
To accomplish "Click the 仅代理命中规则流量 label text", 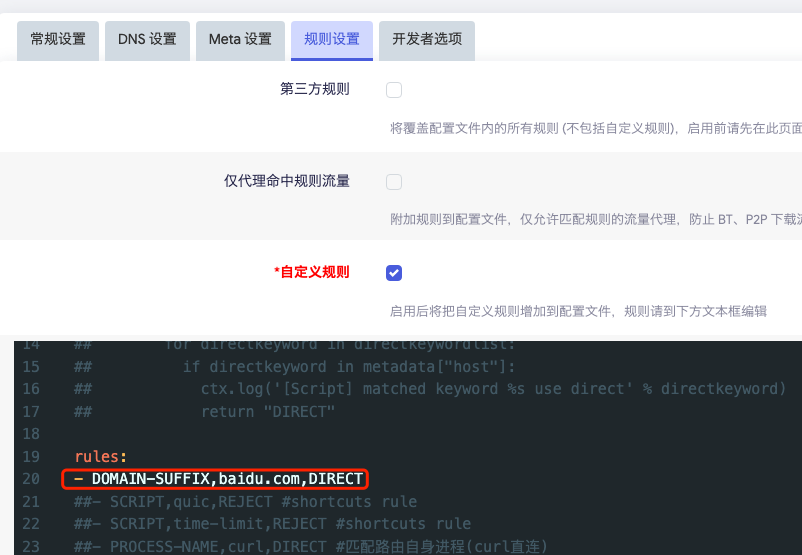I will pyautogui.click(x=287, y=181).
